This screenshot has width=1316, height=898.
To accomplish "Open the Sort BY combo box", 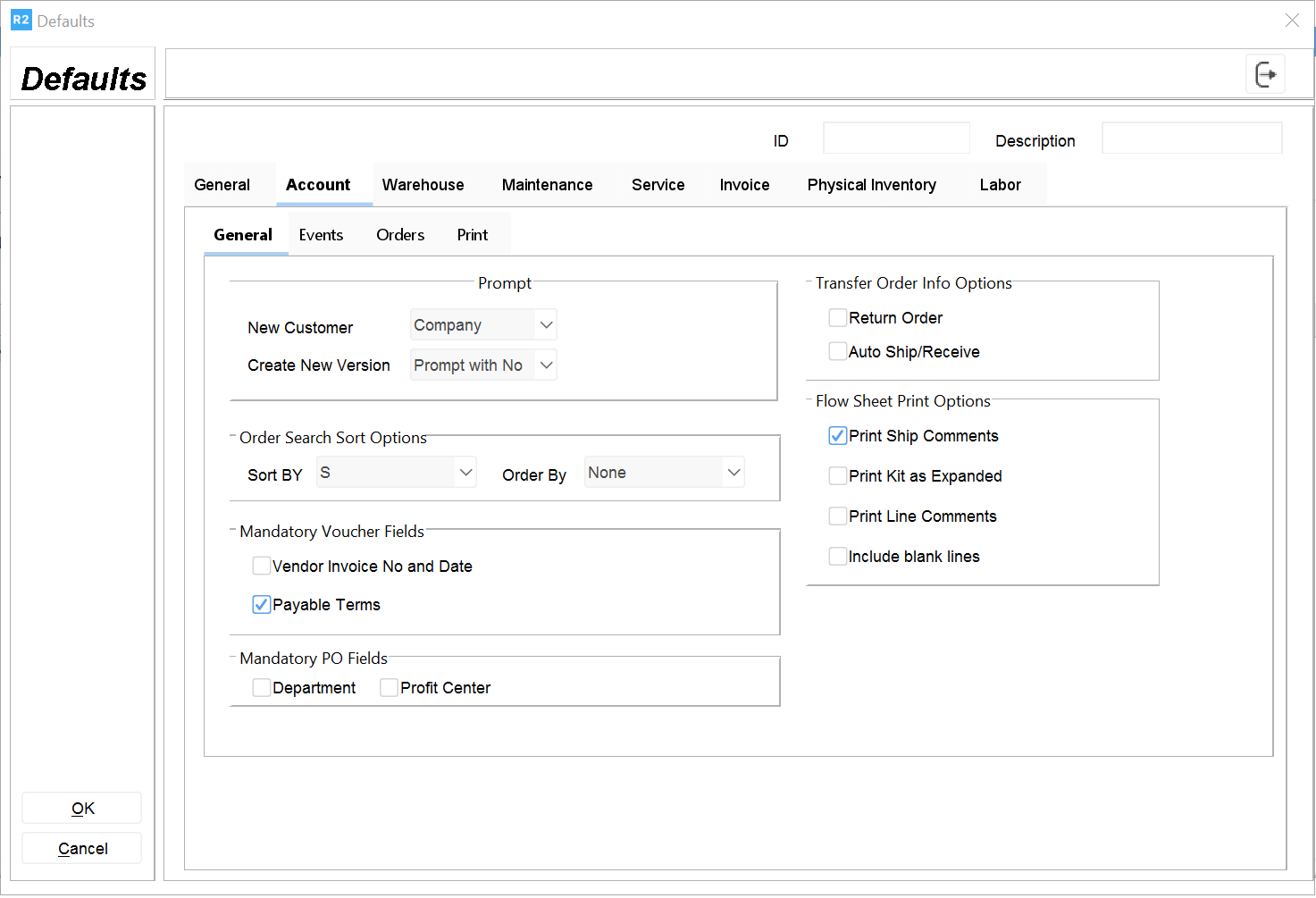I will click(397, 473).
